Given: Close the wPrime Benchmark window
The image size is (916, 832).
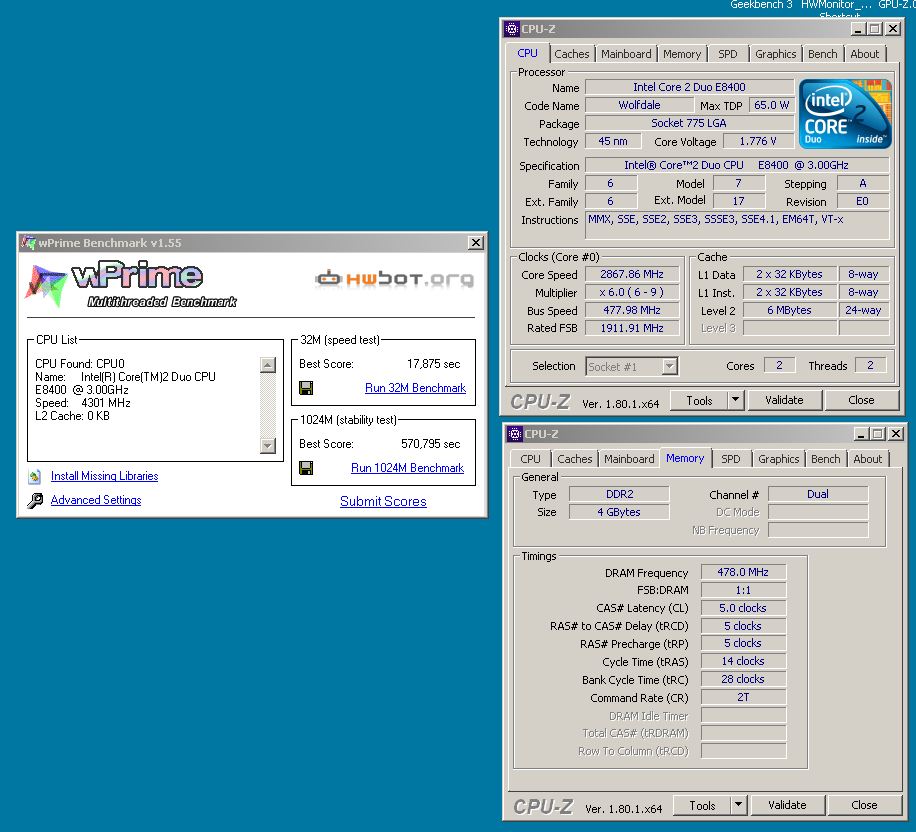Looking at the screenshot, I should (x=476, y=242).
